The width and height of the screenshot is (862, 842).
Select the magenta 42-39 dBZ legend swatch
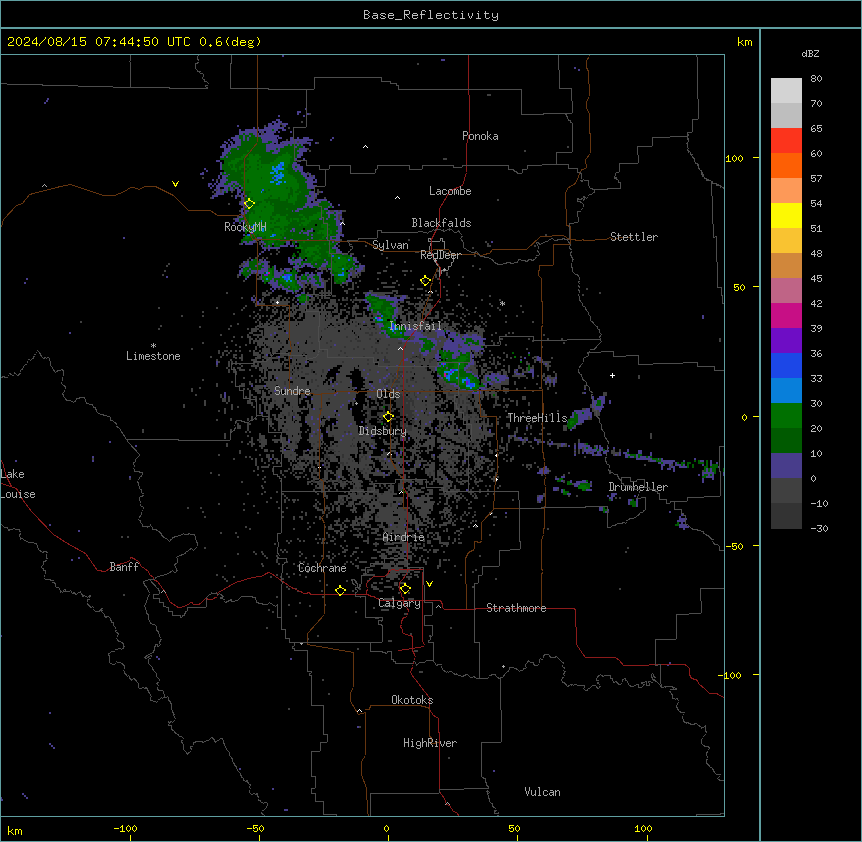[x=786, y=315]
